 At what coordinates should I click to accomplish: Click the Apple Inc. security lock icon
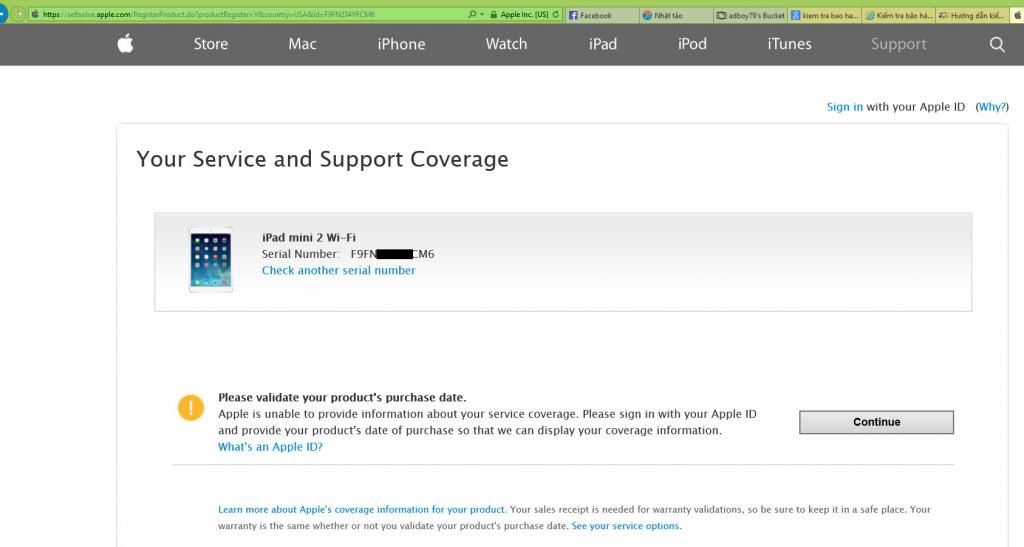click(492, 15)
